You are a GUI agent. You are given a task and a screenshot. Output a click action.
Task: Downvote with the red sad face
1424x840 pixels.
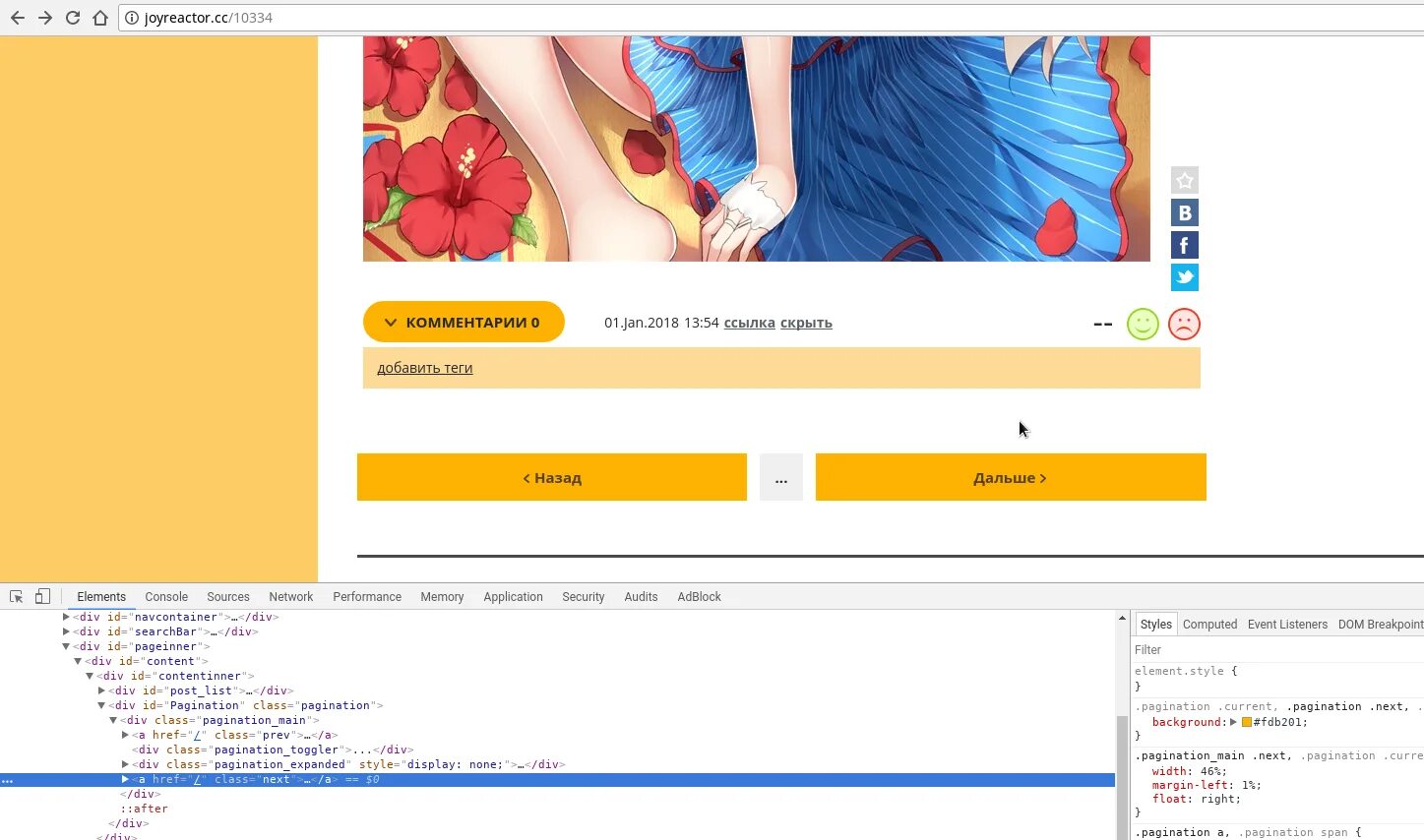point(1184,324)
